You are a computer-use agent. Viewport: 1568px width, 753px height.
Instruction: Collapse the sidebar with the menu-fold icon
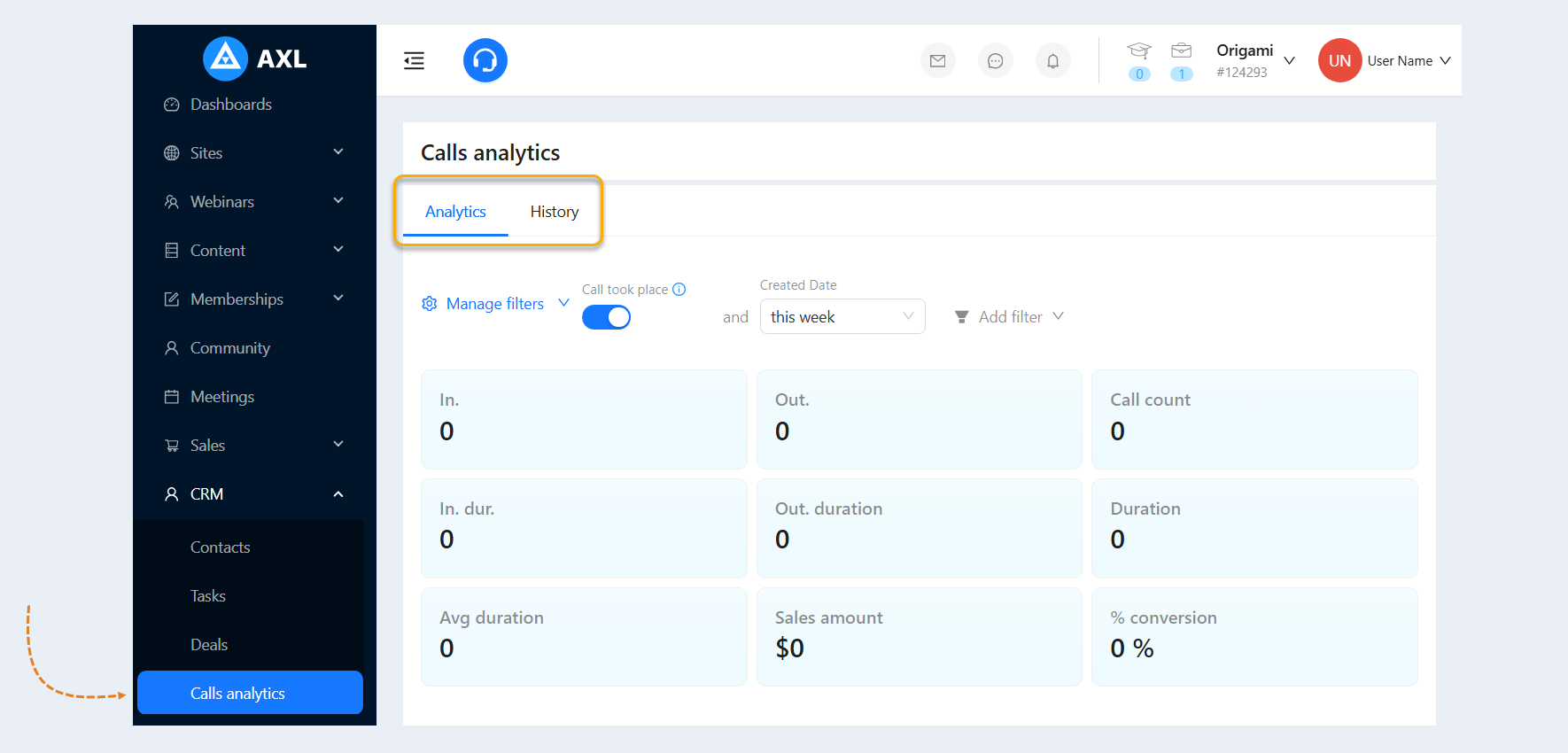point(414,60)
